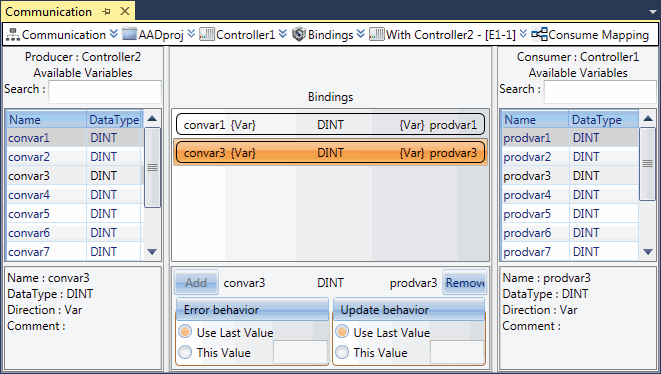The image size is (661, 374).
Task: Select the convar1 to prodvar1 binding
Action: (330, 124)
